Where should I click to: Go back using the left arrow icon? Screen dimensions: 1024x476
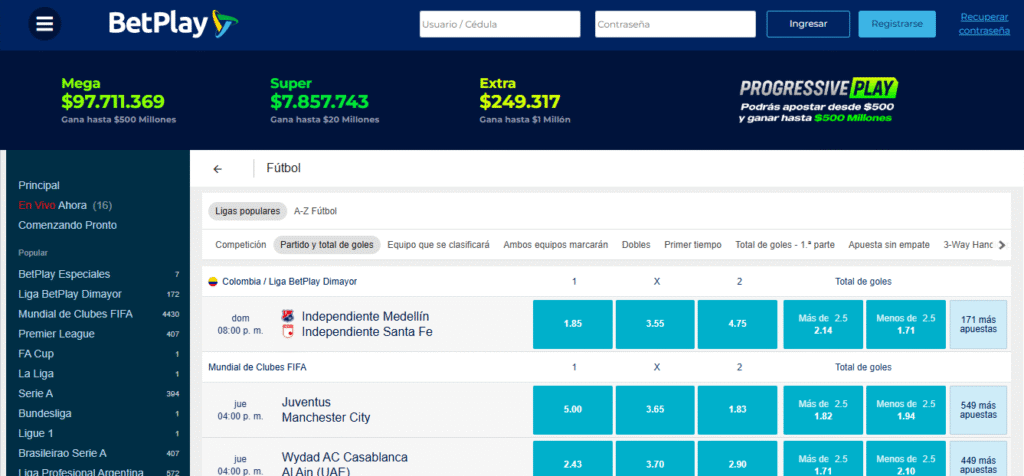217,169
